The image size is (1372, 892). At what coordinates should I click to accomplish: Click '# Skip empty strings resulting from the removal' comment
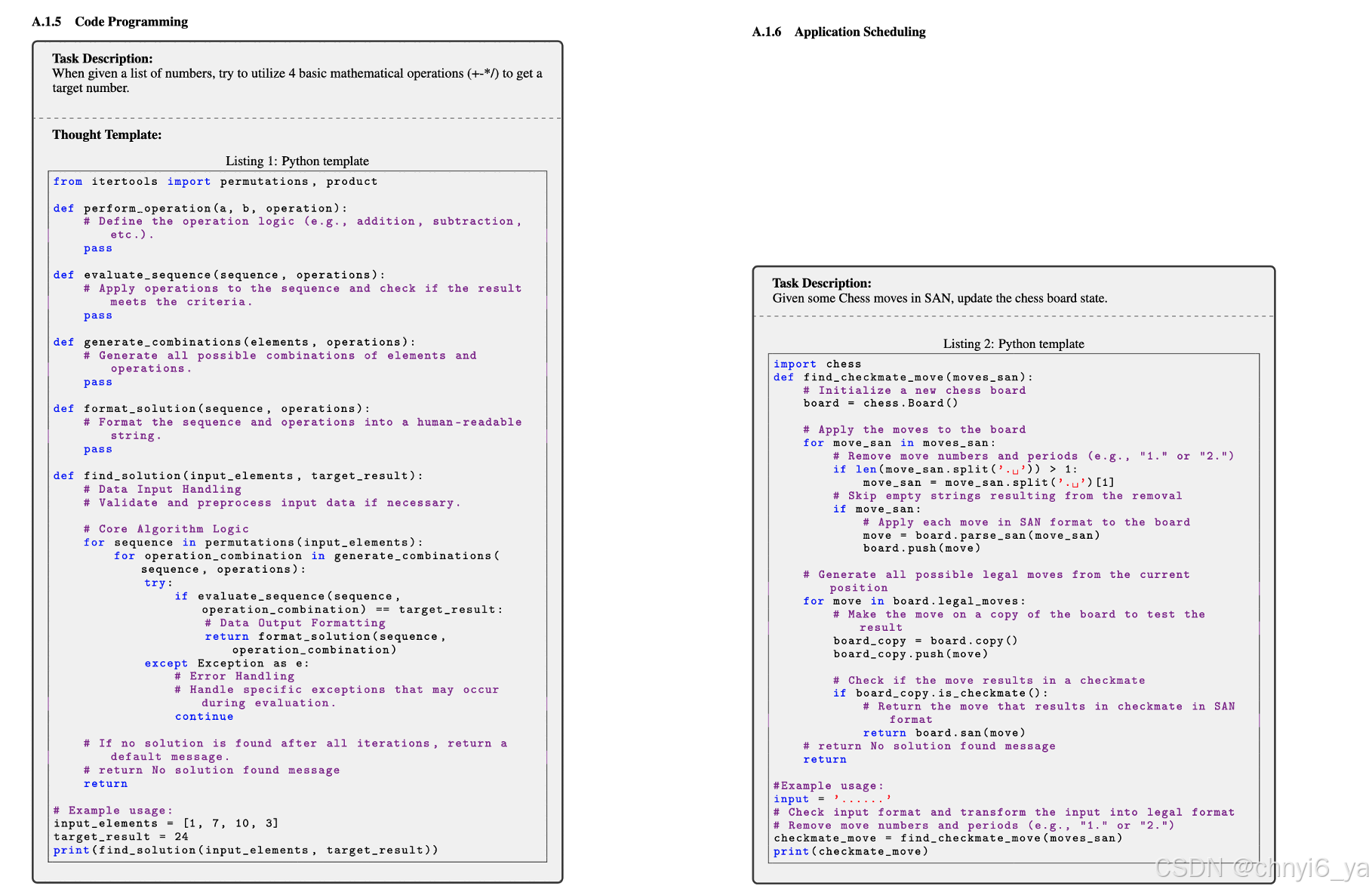1007,496
